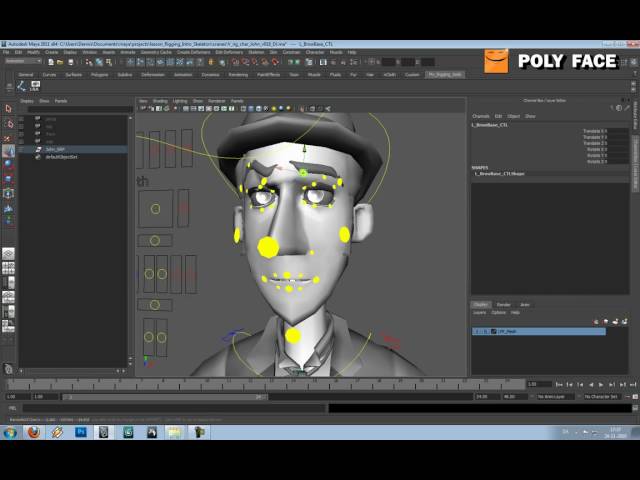Click the Rotate Z channel field
Image resolution: width=640 pixels, height=480 pixels.
tap(617, 162)
